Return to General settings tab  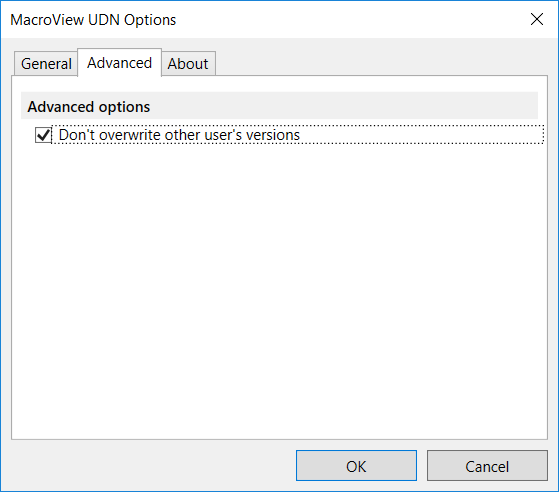tap(46, 64)
